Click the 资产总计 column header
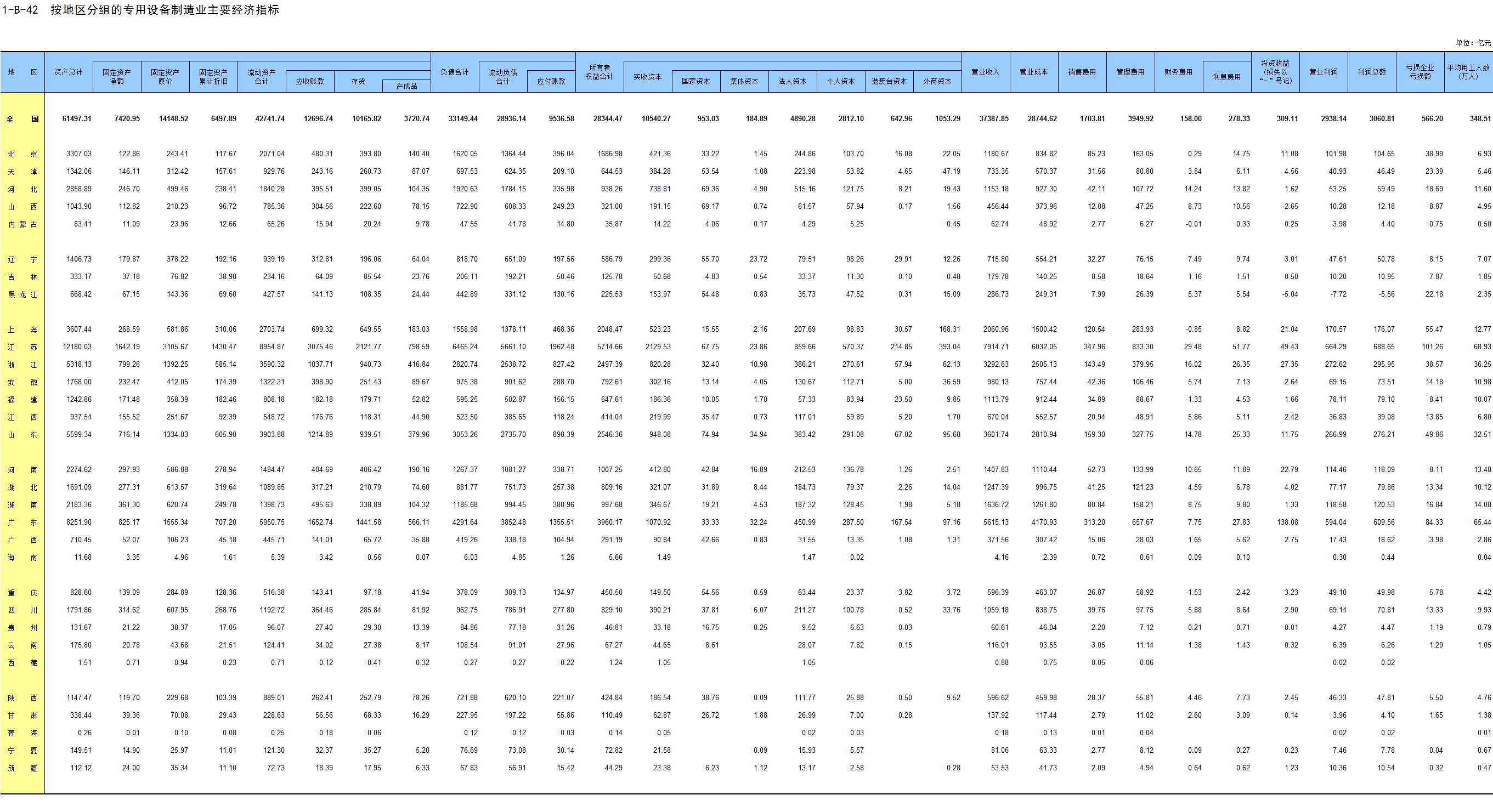This screenshot has width=1493, height=812. coord(69,72)
